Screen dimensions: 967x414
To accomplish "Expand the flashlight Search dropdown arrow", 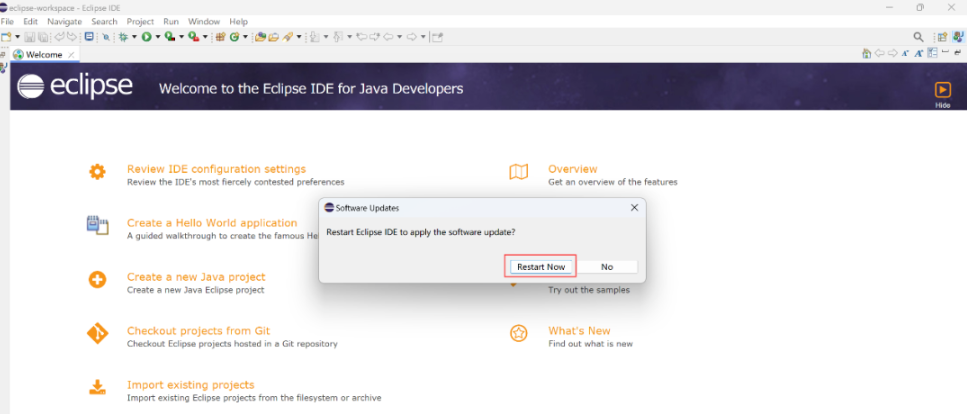I will coord(299,37).
